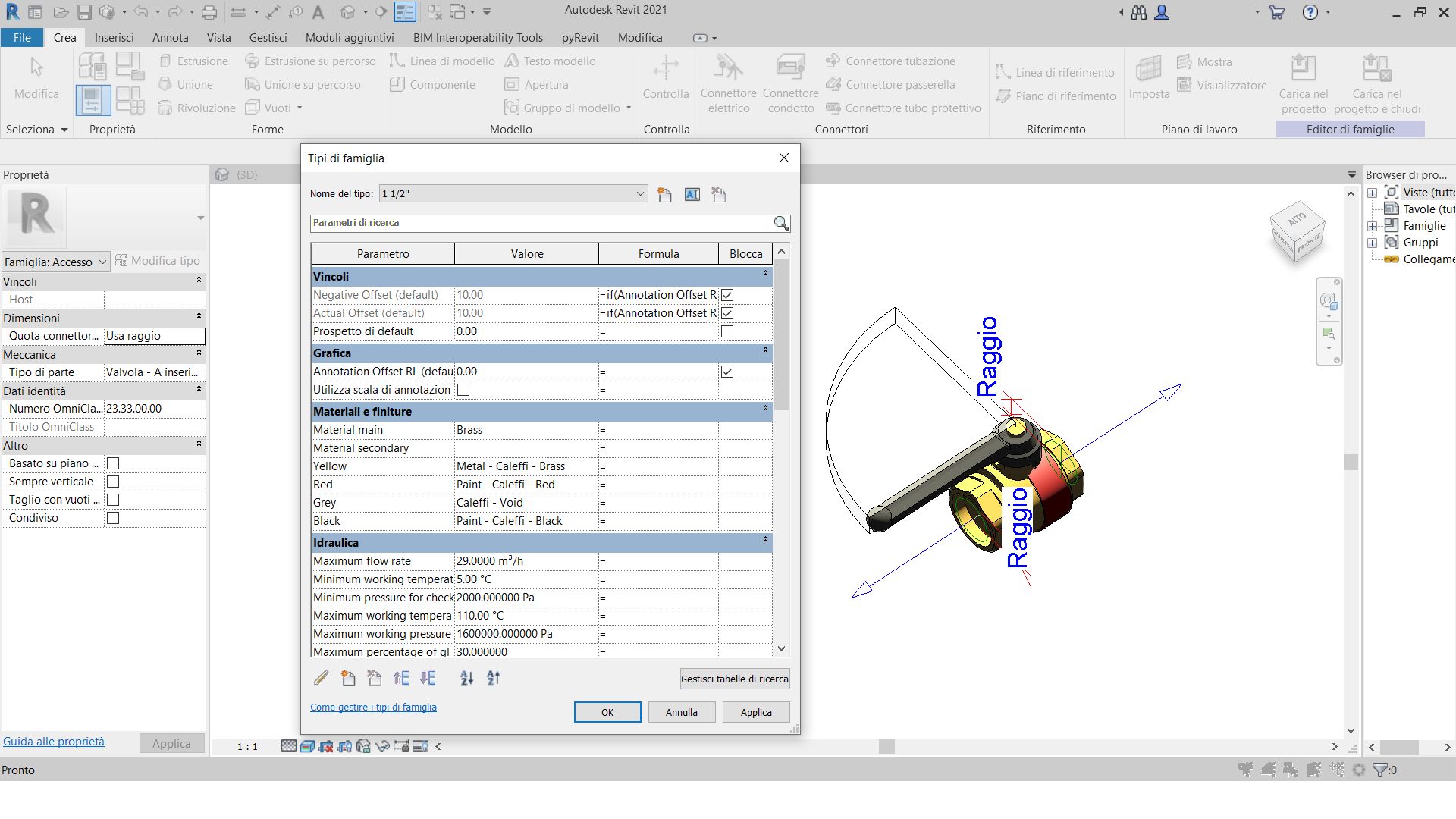Switch to the Annota ribbon tab

click(170, 37)
